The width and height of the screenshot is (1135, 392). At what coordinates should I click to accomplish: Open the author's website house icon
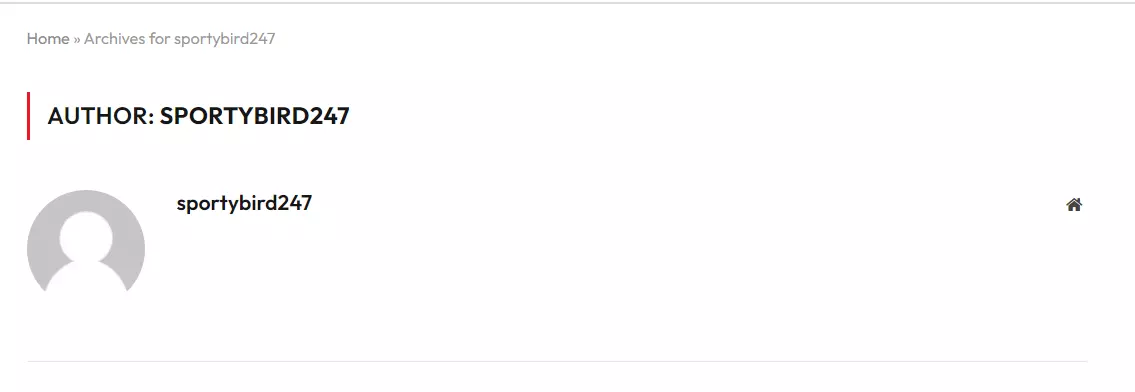[1073, 205]
